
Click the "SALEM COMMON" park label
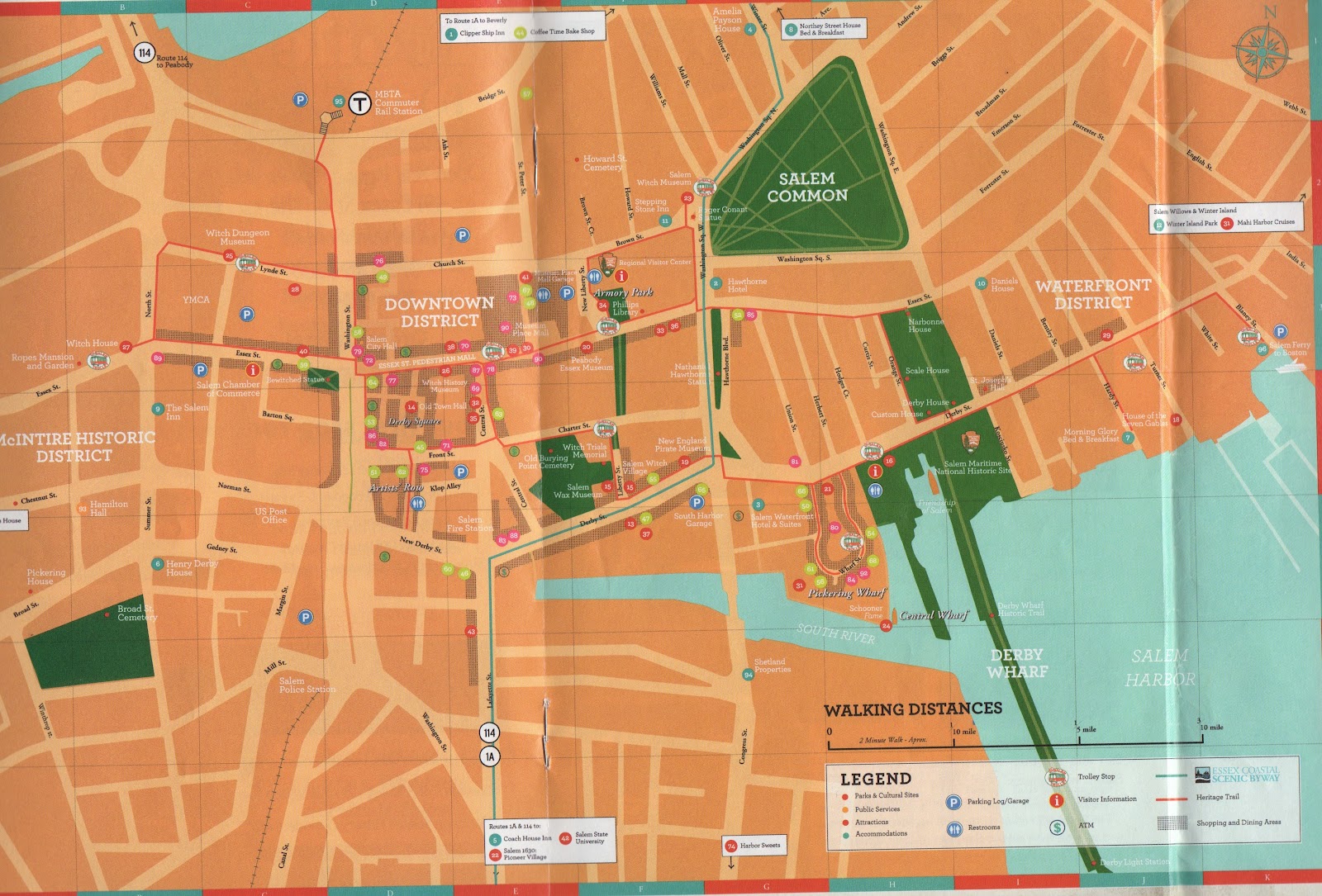pyautogui.click(x=807, y=187)
